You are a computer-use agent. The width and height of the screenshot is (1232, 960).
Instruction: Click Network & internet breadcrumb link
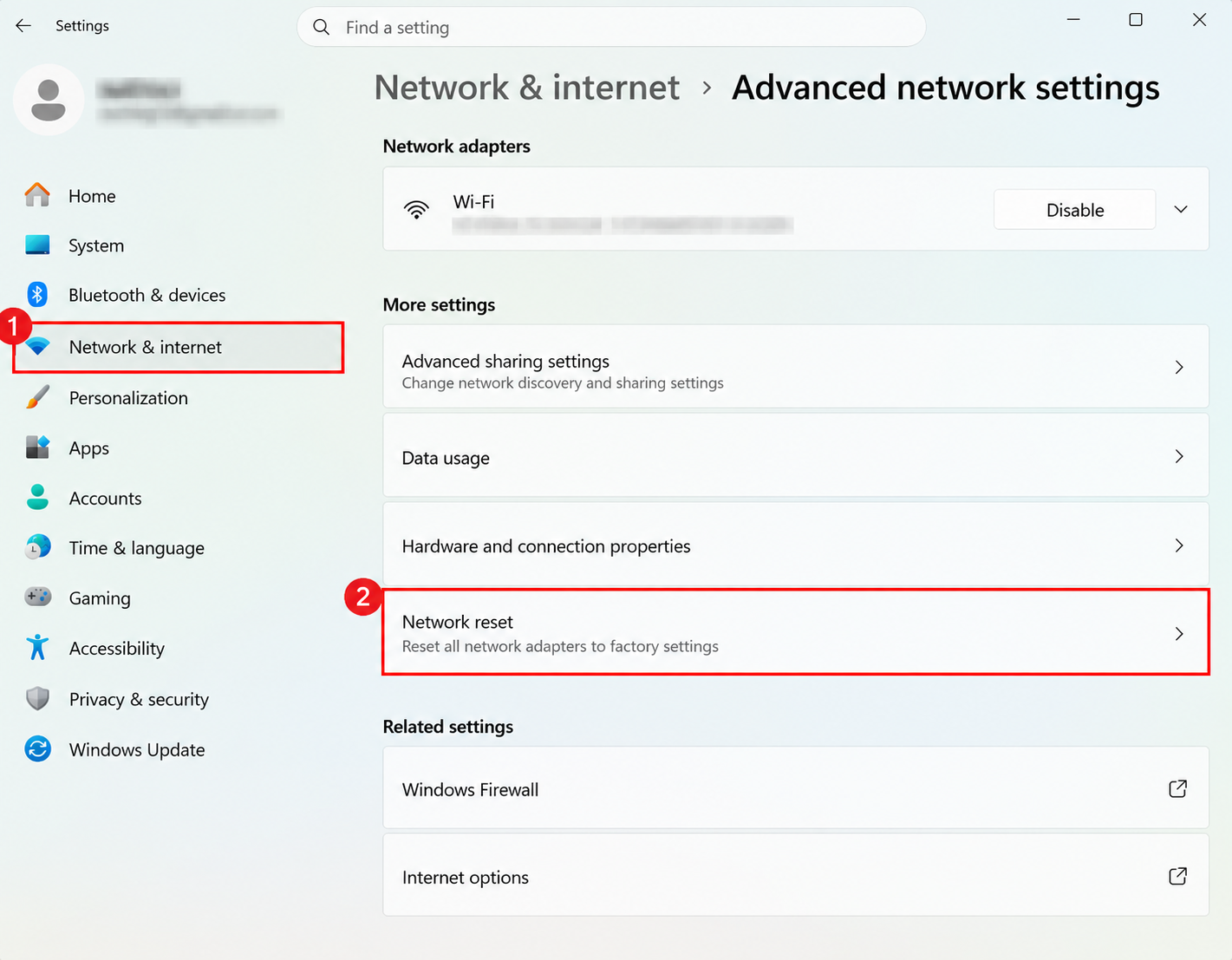(527, 88)
